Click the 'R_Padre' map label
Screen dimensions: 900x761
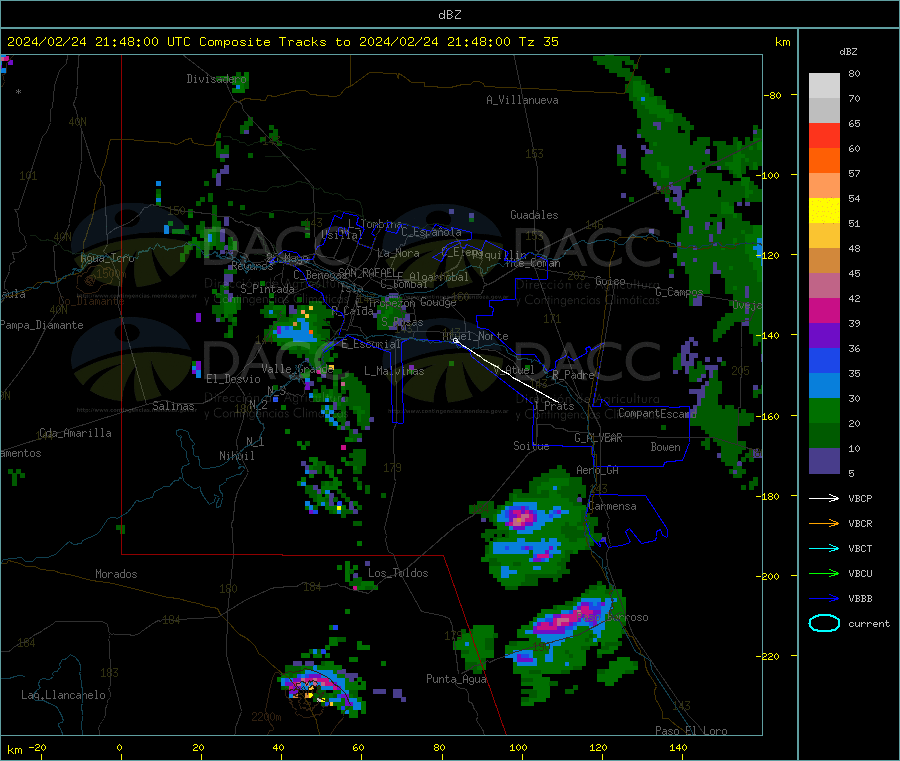point(573,375)
